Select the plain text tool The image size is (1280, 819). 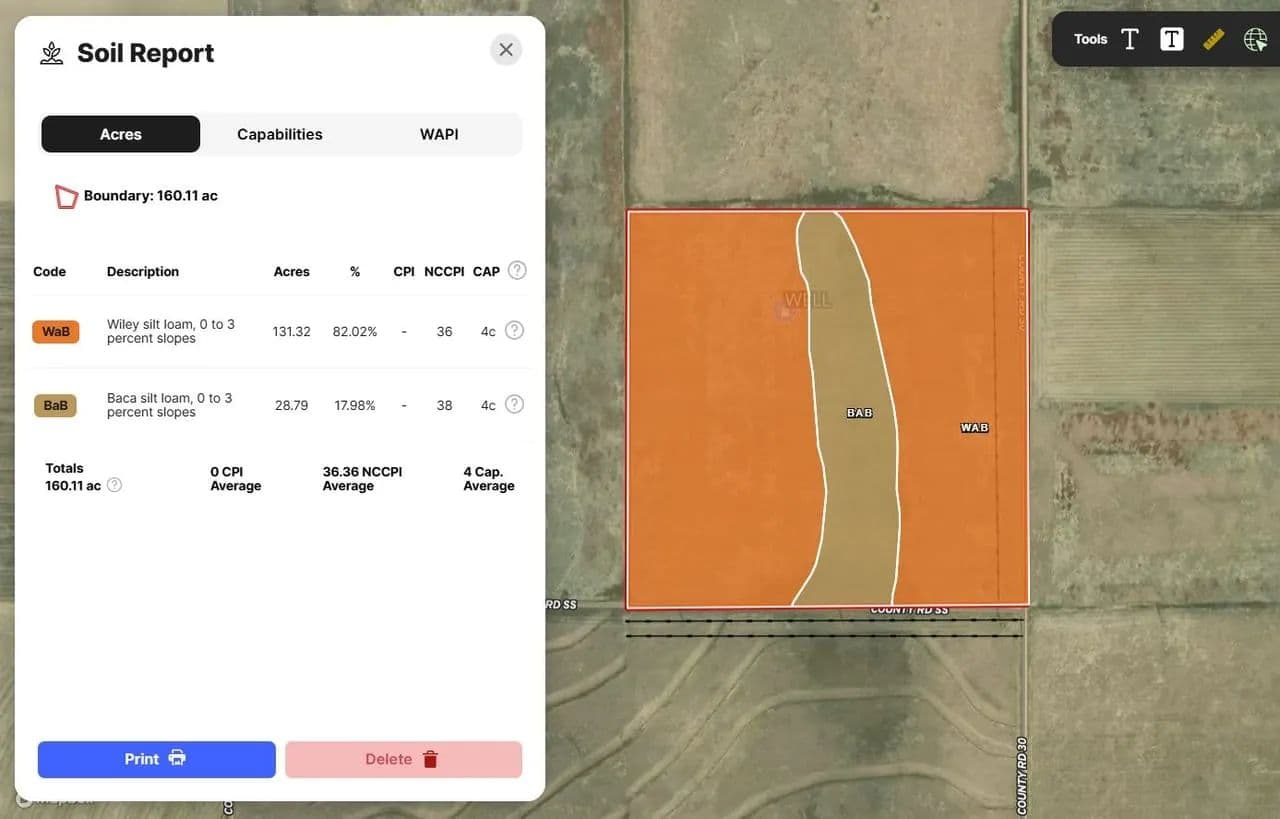[x=1130, y=39]
